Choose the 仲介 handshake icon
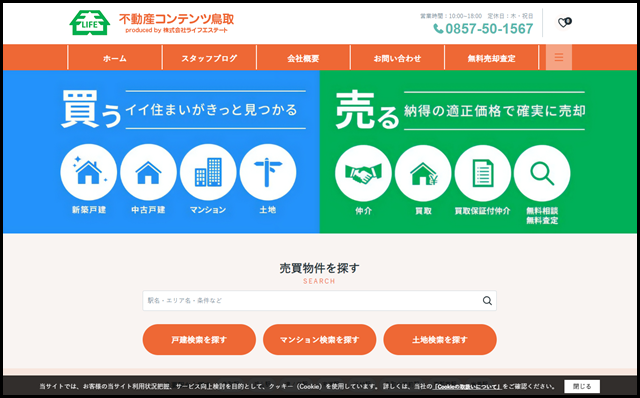Viewport: 640px width, 398px height. (363, 173)
